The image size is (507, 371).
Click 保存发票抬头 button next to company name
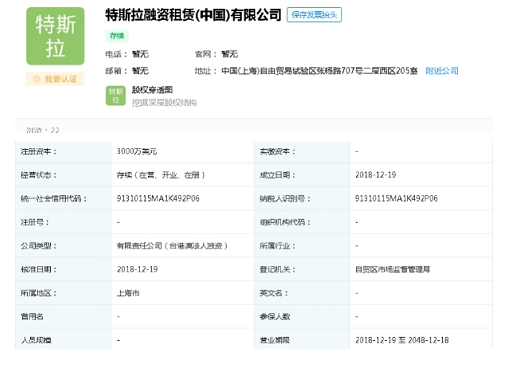click(314, 15)
